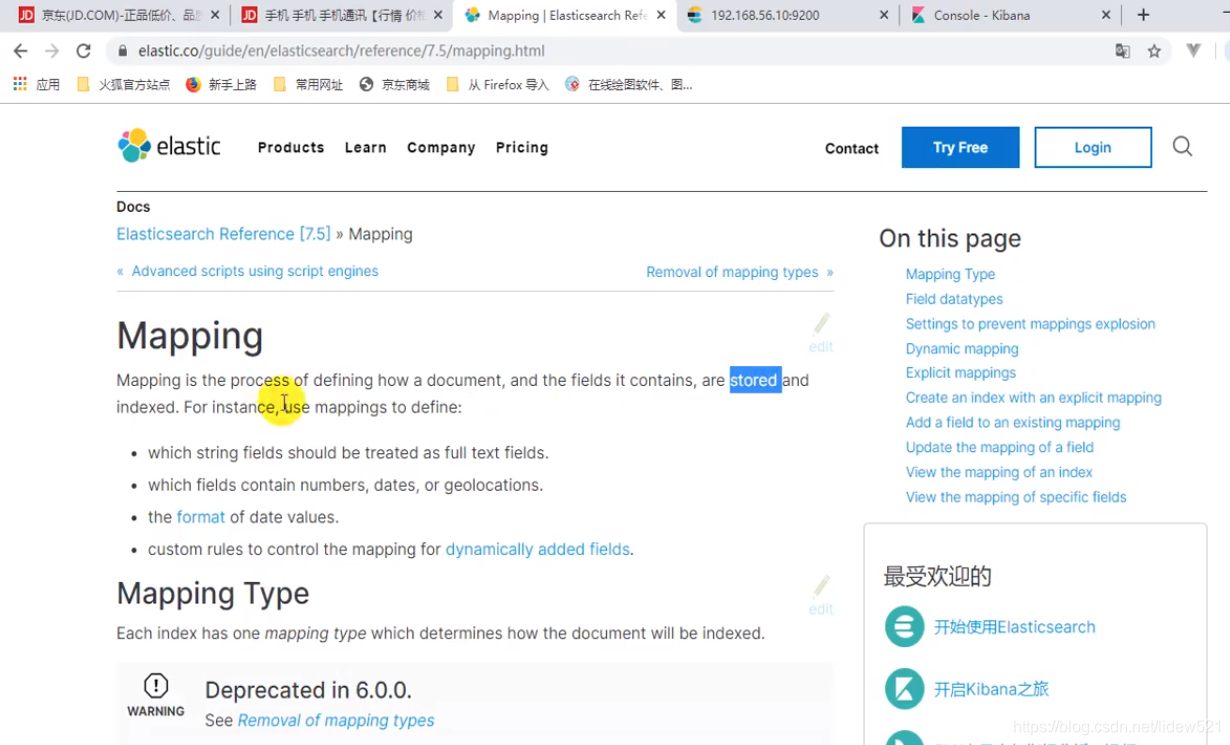The width and height of the screenshot is (1230, 745).
Task: Jump to Create an index with explicit mapping
Action: pos(1033,398)
